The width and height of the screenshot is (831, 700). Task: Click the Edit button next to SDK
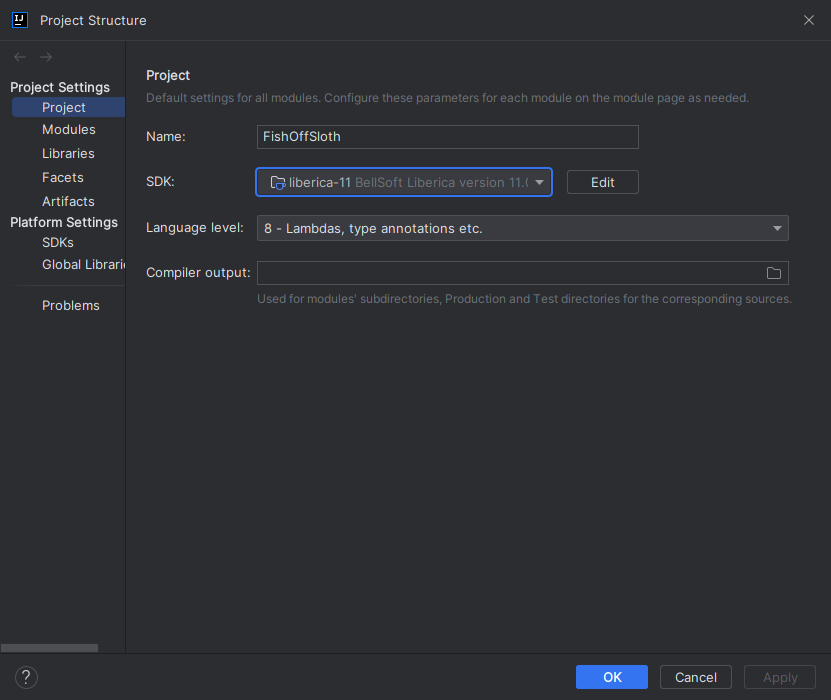tap(602, 182)
